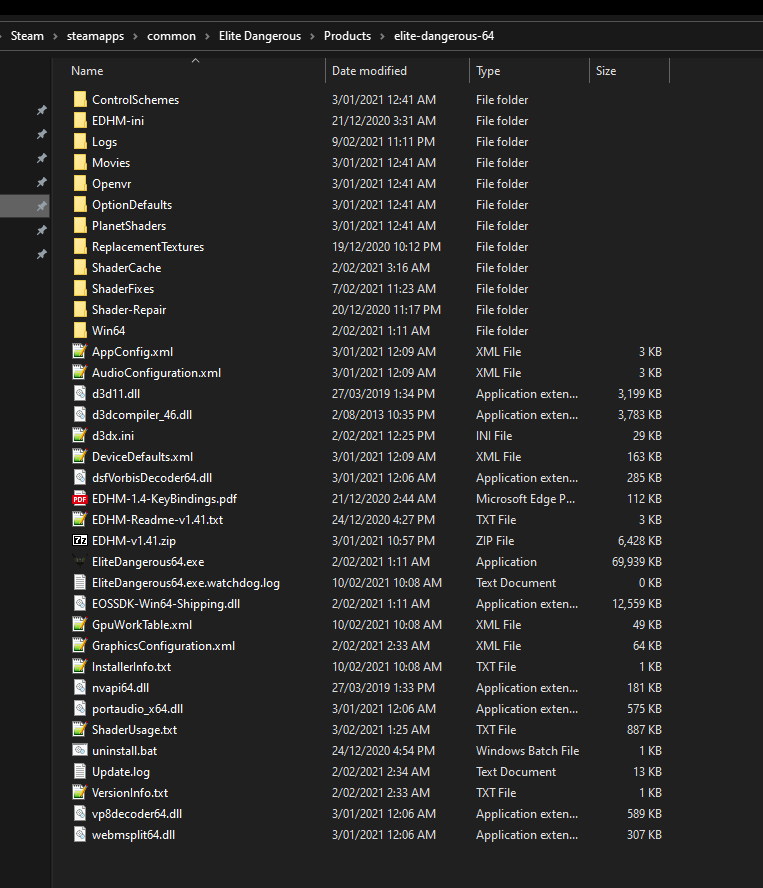Screen dimensions: 763x888
Task: Select the OptionDefaults folder name
Action: click(x=132, y=205)
